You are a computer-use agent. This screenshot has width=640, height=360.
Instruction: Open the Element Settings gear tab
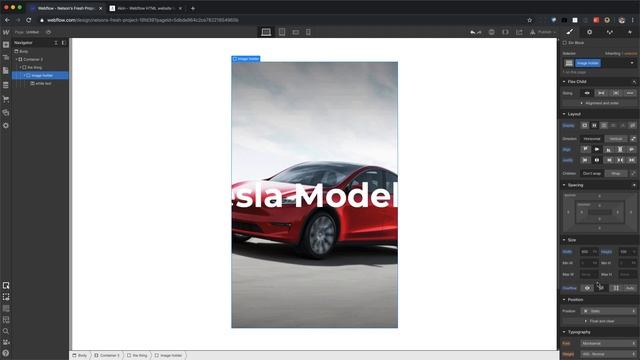click(589, 32)
